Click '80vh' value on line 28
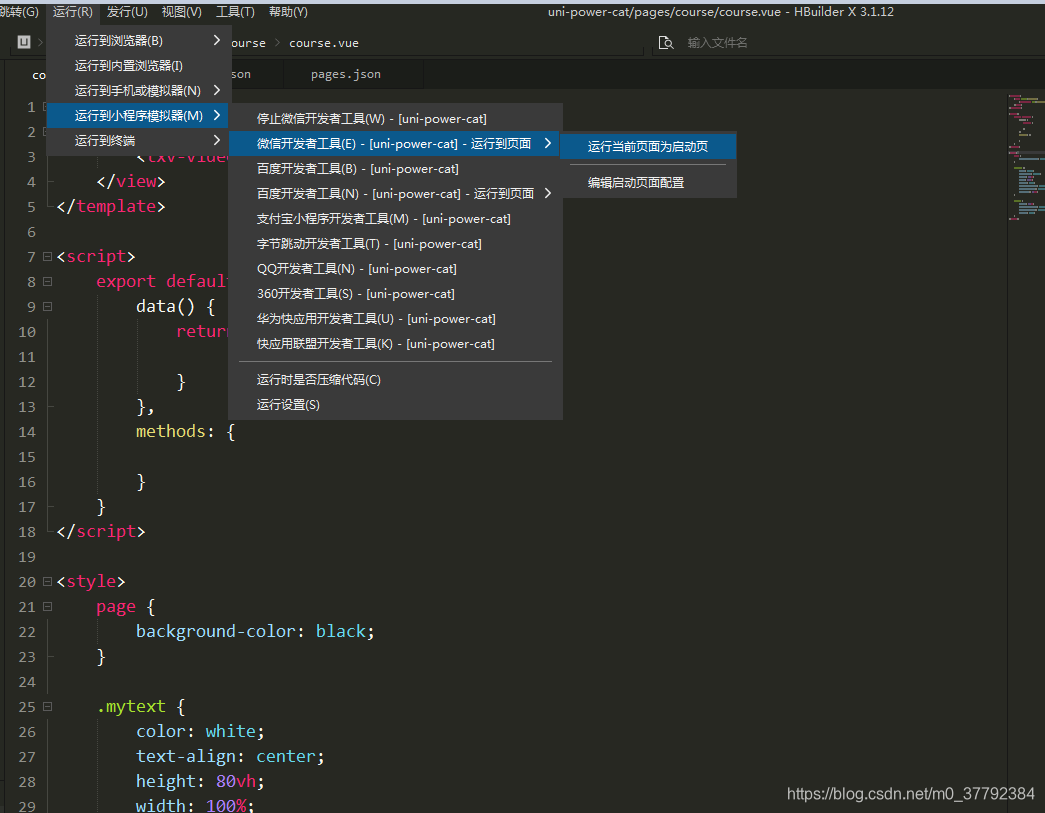 pyautogui.click(x=236, y=782)
